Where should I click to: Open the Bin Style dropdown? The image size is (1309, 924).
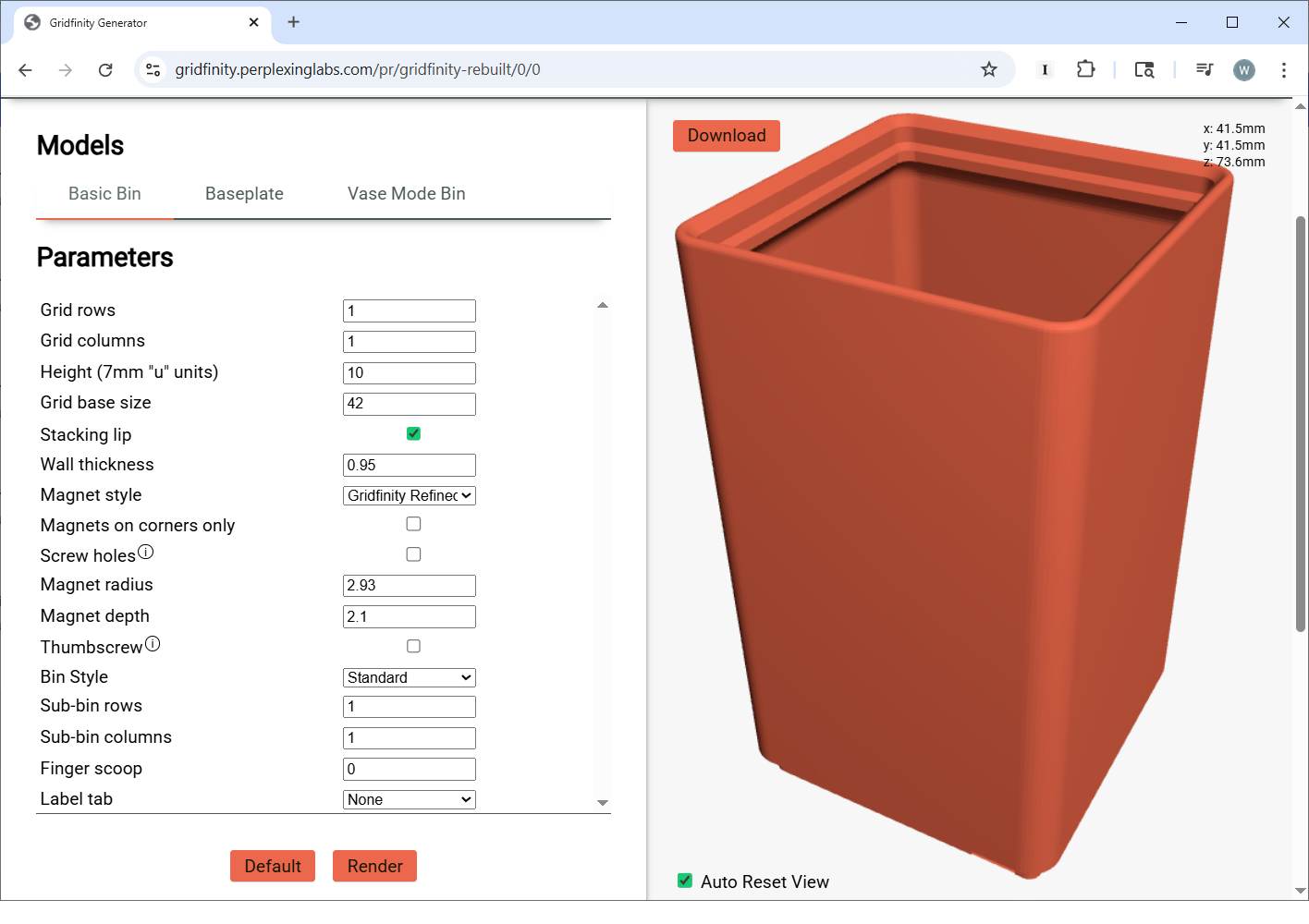tap(410, 677)
